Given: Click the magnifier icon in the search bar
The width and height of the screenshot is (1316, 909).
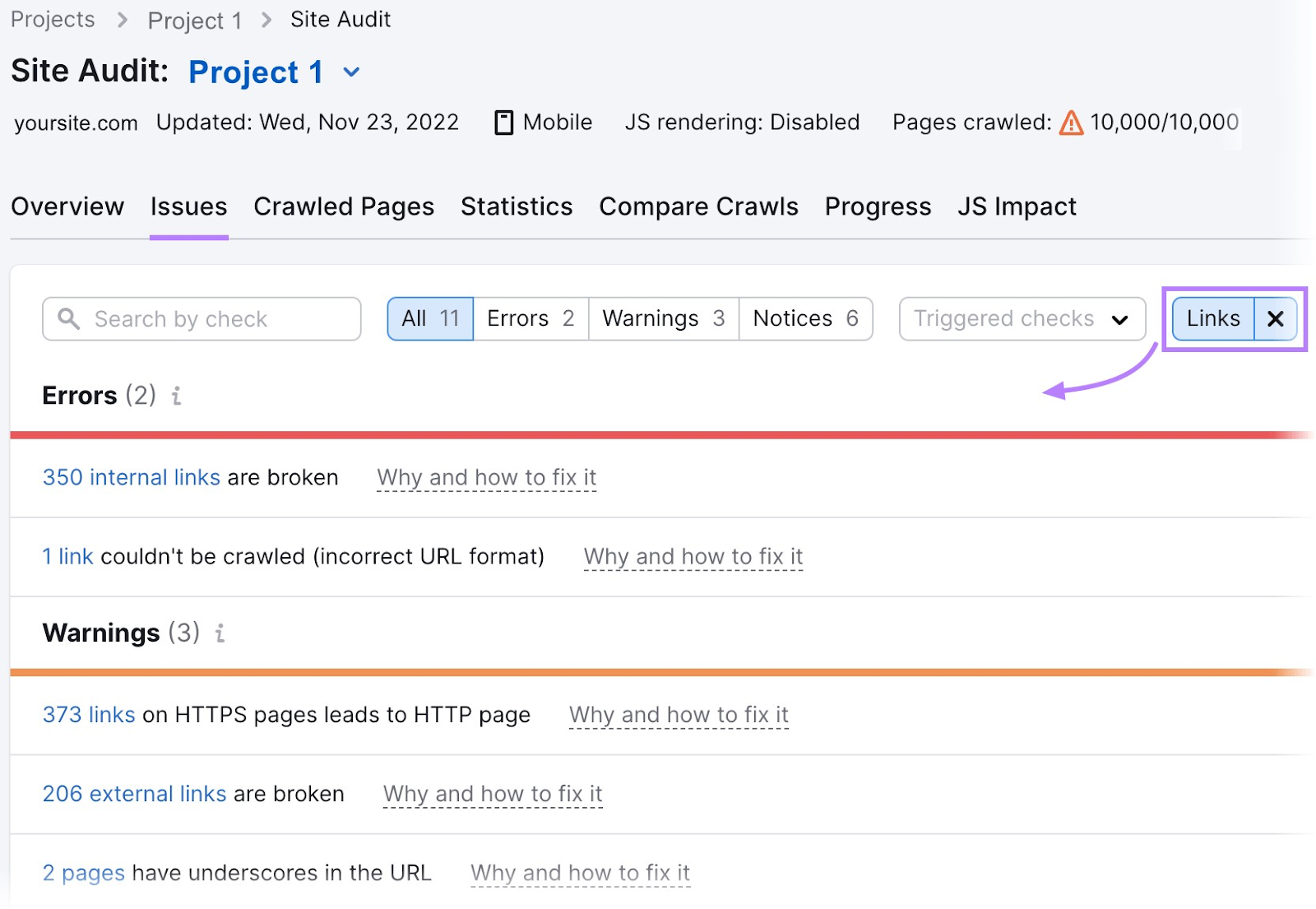Looking at the screenshot, I should pyautogui.click(x=69, y=319).
